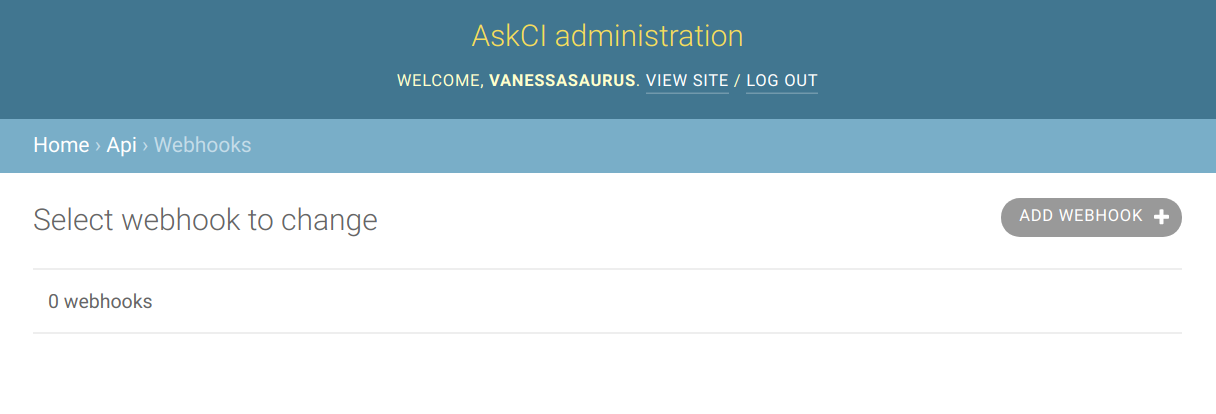Go to the Home breadcrumb
This screenshot has width=1216, height=414.
click(61, 145)
